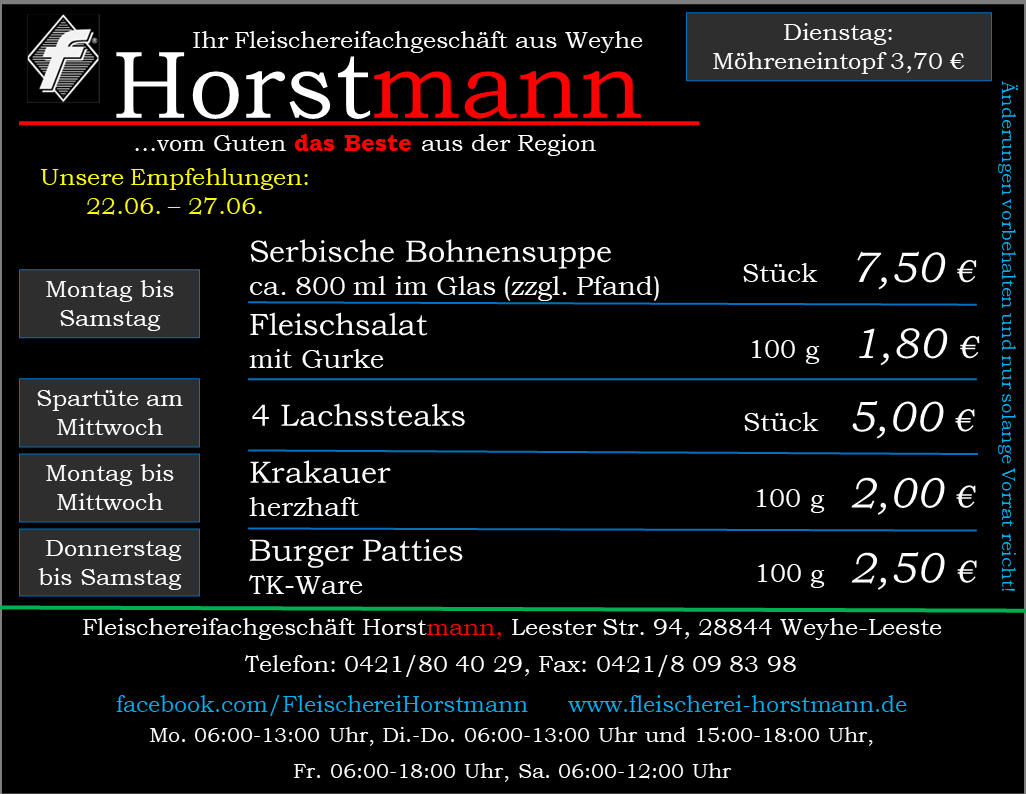1026x794 pixels.
Task: Click '100 g' in the Krakauer row
Action: click(x=790, y=499)
